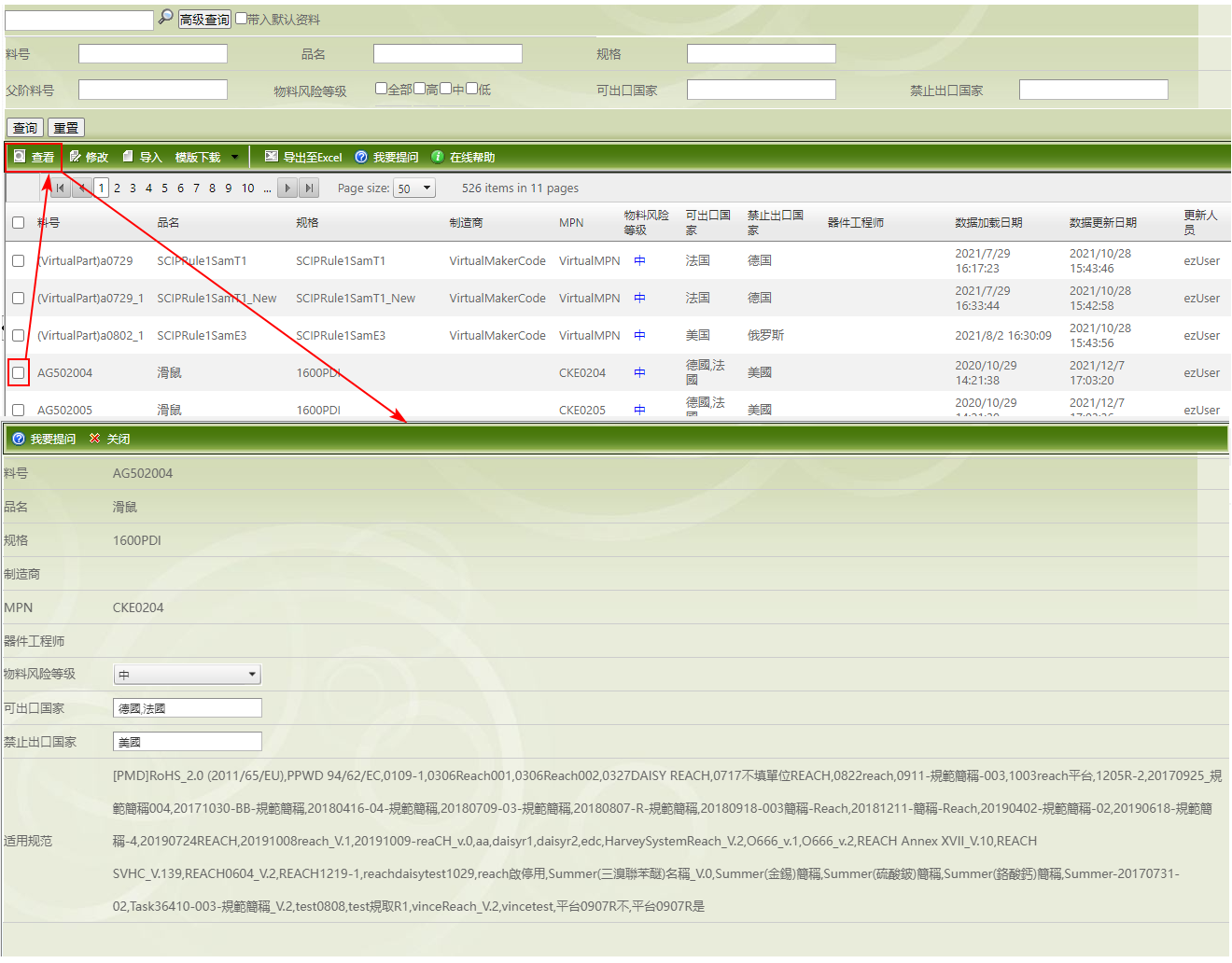
Task: Go to the next page of results
Action: [x=287, y=188]
